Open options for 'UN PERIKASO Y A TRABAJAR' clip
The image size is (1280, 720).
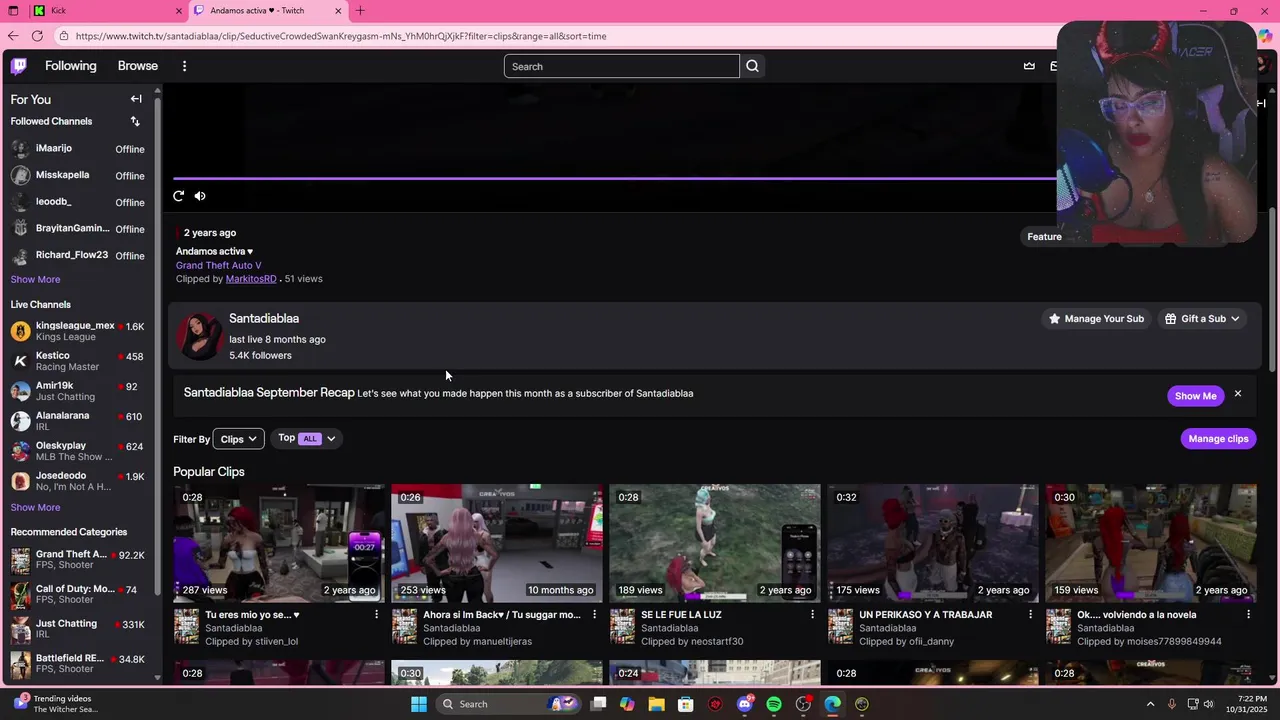1030,614
